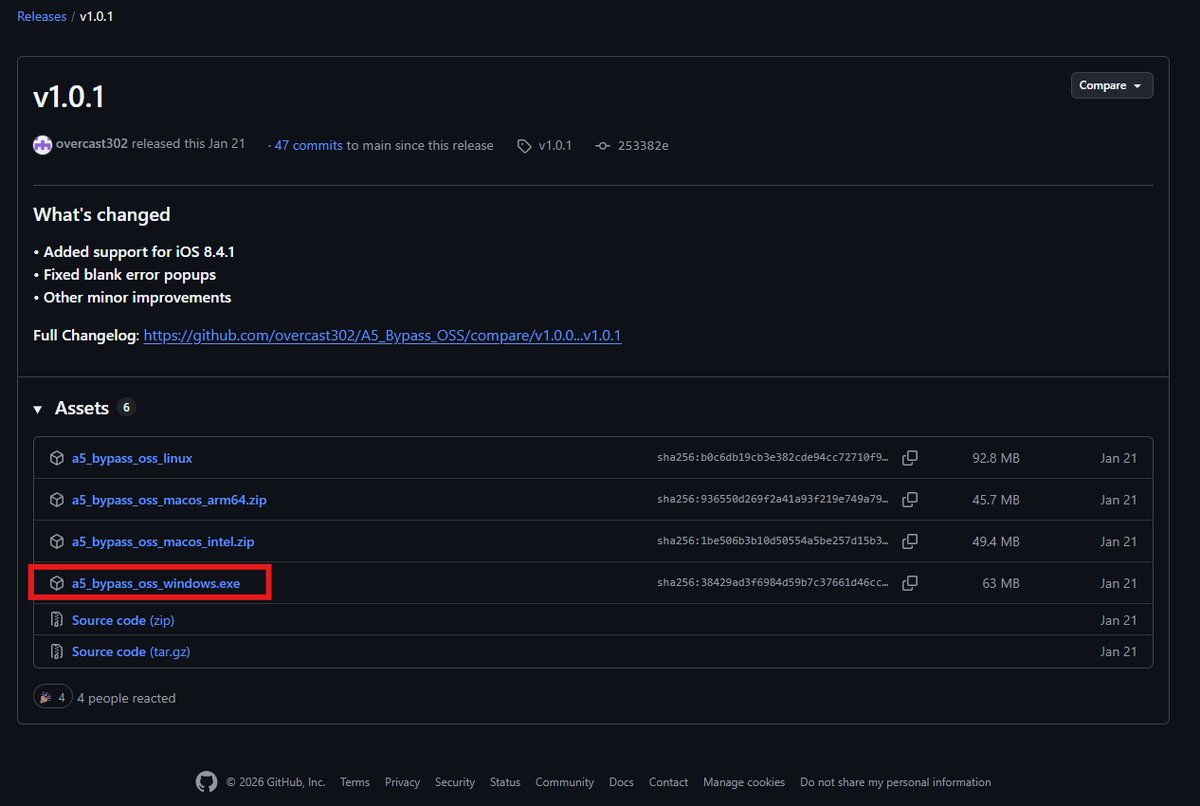The width and height of the screenshot is (1200, 806).
Task: Copy sha256 hash for a5_bypass_oss_macos_arm64.zip
Action: [910, 499]
